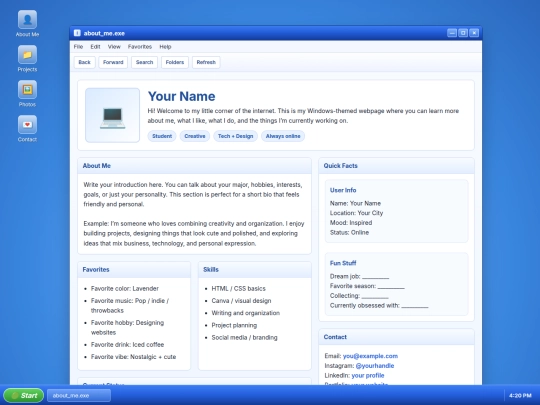Click the Back toolbar button
Viewport: 540px width, 405px height.
[x=84, y=62]
